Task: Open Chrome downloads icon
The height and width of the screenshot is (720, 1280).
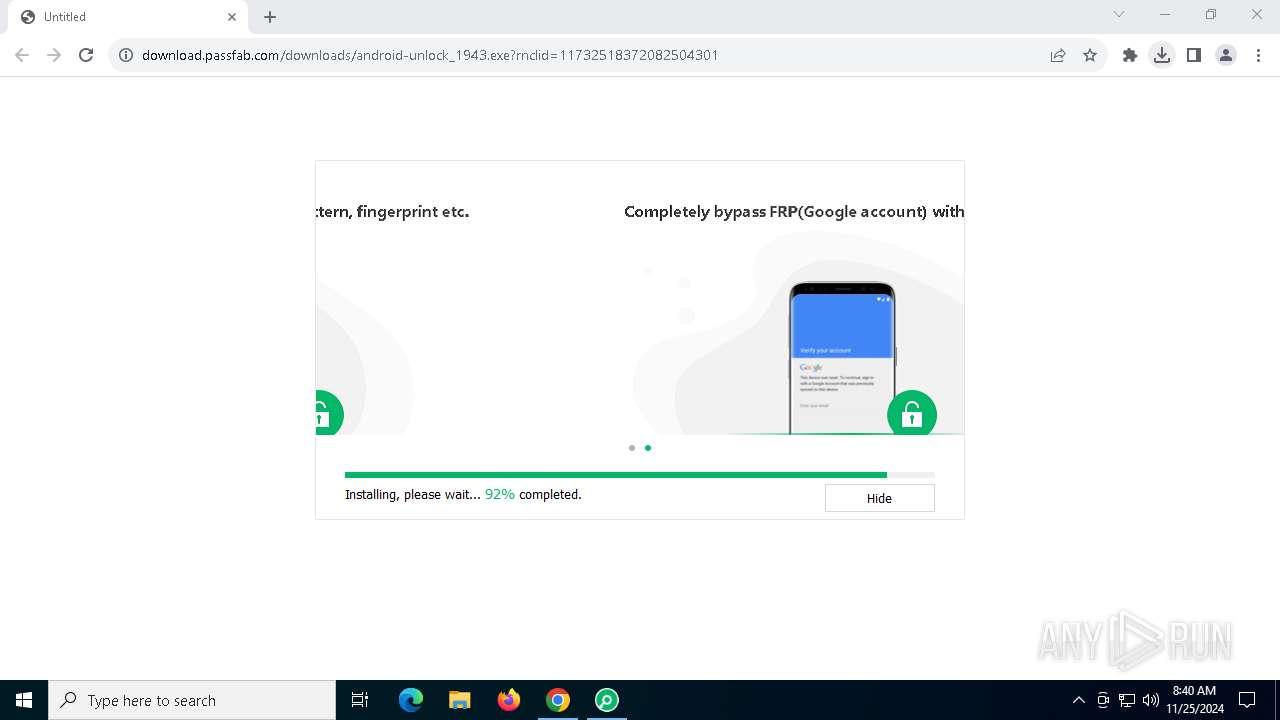Action: point(1162,55)
